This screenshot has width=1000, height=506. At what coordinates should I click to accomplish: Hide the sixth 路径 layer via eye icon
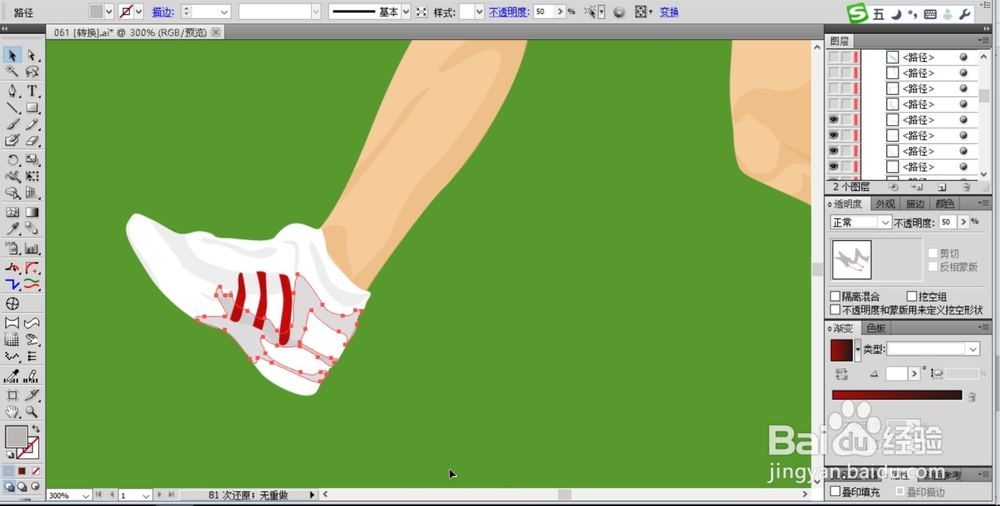(834, 135)
